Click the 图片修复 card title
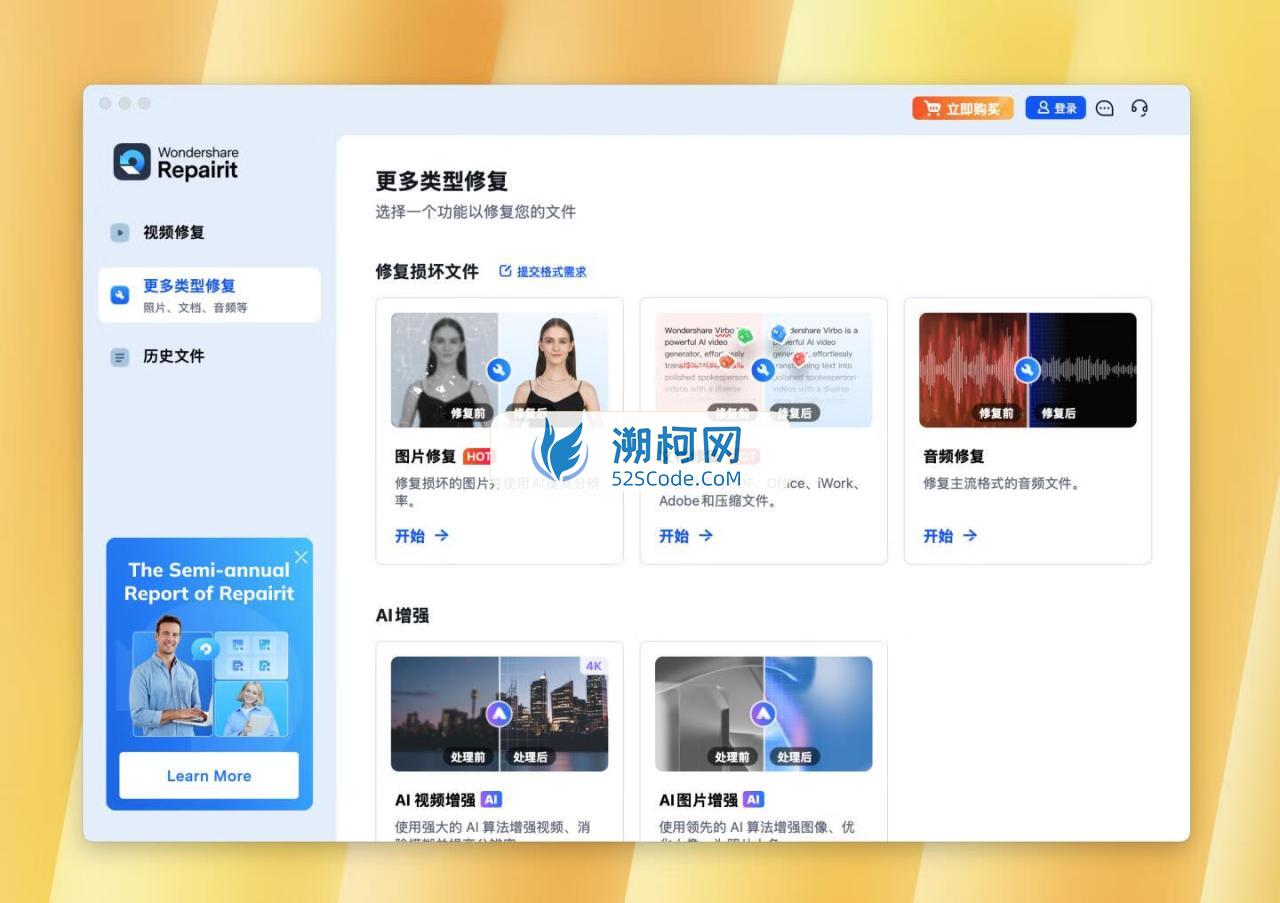 click(x=425, y=456)
